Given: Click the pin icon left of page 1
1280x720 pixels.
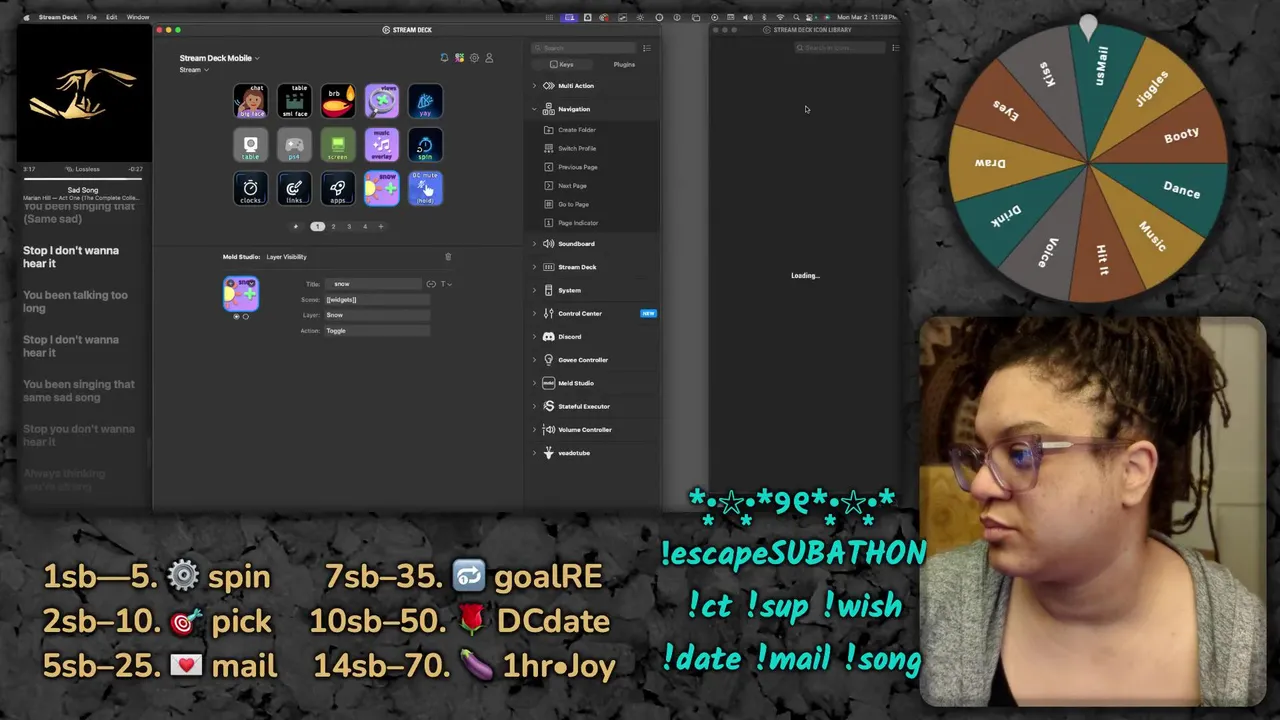Looking at the screenshot, I should 295,227.
